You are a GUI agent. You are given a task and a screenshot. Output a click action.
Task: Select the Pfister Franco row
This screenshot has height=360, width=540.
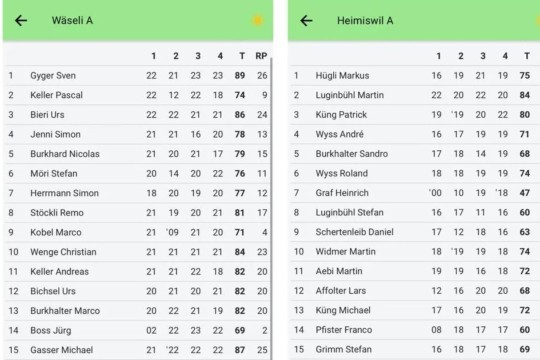pyautogui.click(x=414, y=330)
